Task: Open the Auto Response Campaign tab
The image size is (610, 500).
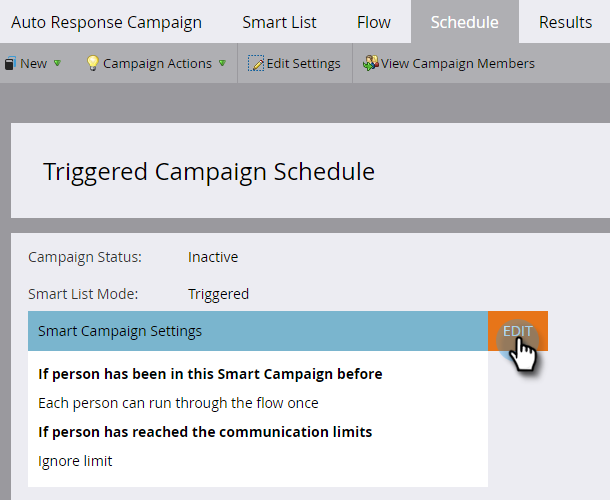Action: click(107, 22)
